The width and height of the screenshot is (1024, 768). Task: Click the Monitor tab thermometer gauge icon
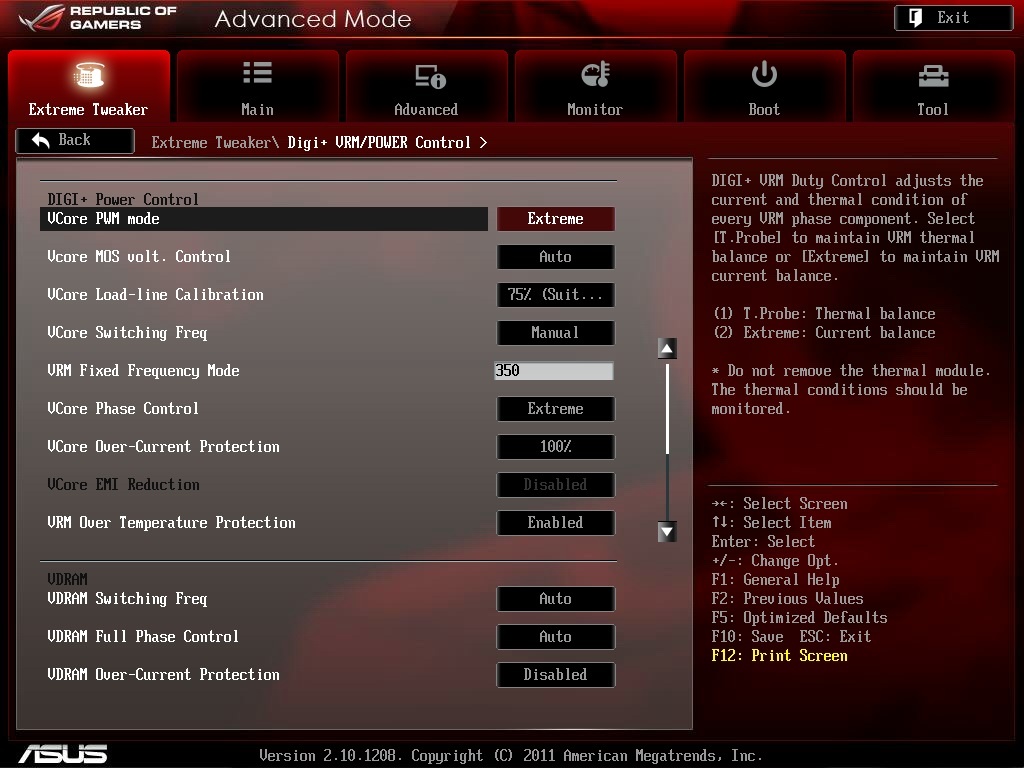596,74
